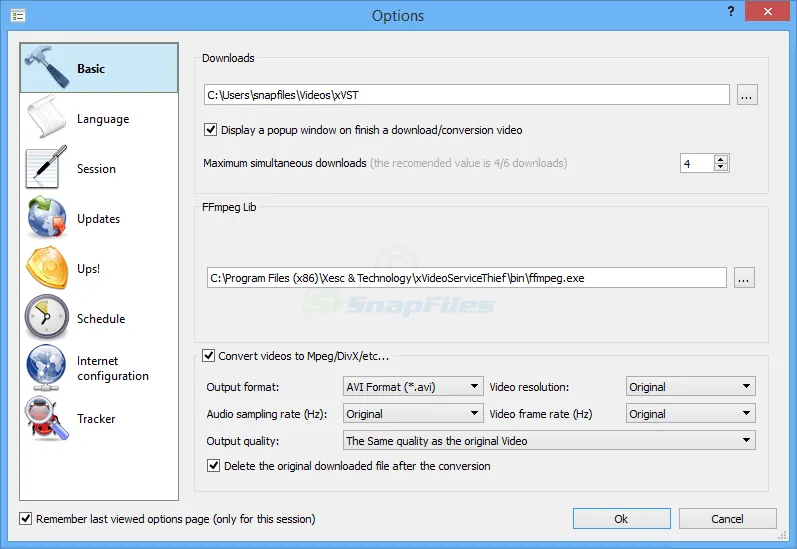Viewport: 797px width, 549px height.
Task: Click the 'FFmpeg Lib' group title
Action: point(229,207)
